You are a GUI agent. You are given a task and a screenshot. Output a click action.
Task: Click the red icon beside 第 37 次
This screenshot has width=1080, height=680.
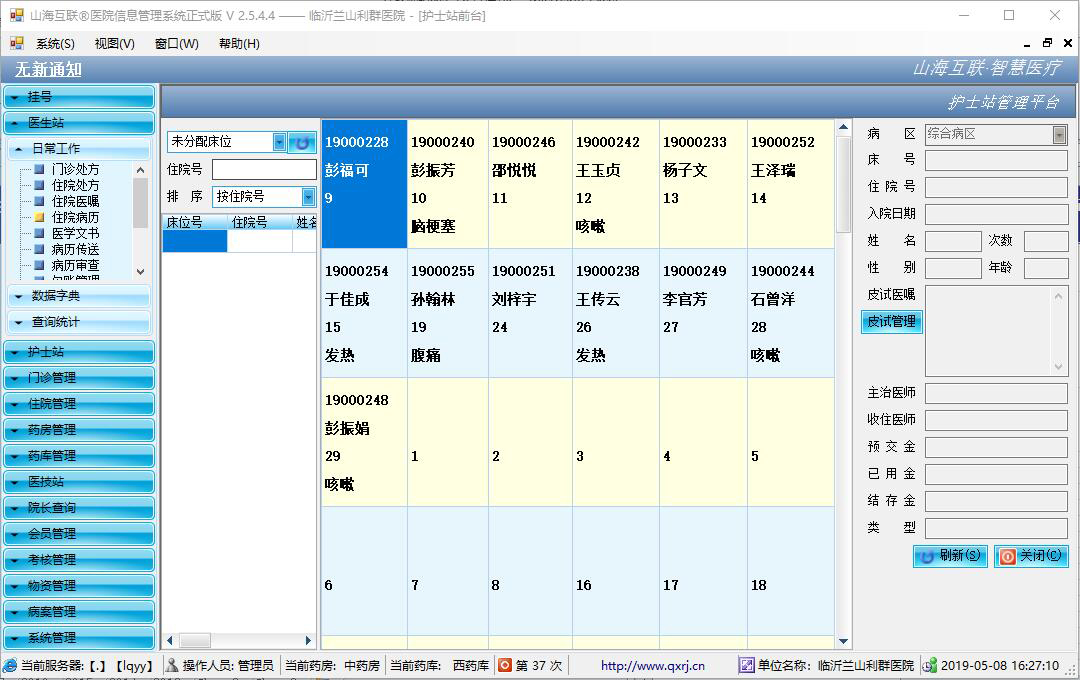[x=505, y=666]
